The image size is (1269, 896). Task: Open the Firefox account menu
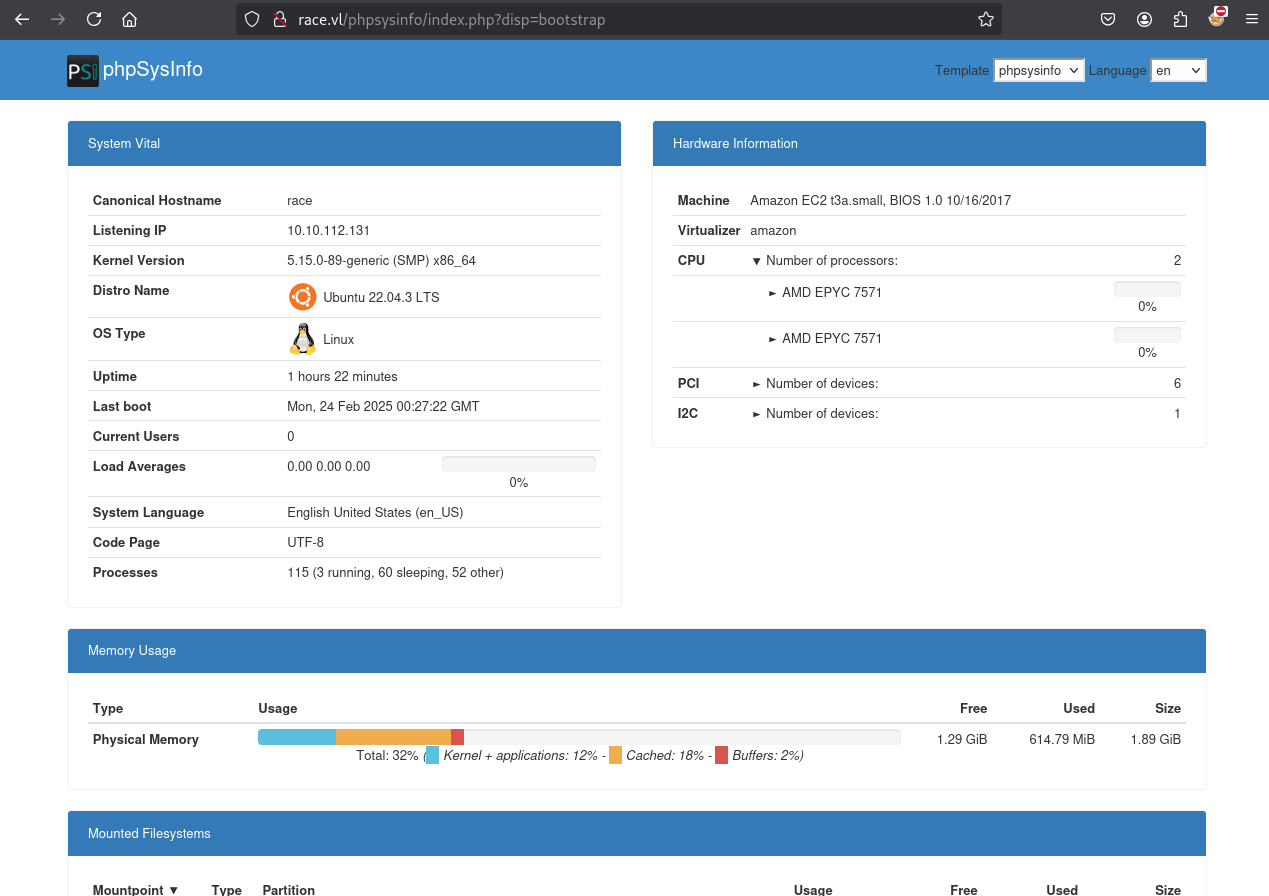[x=1144, y=19]
